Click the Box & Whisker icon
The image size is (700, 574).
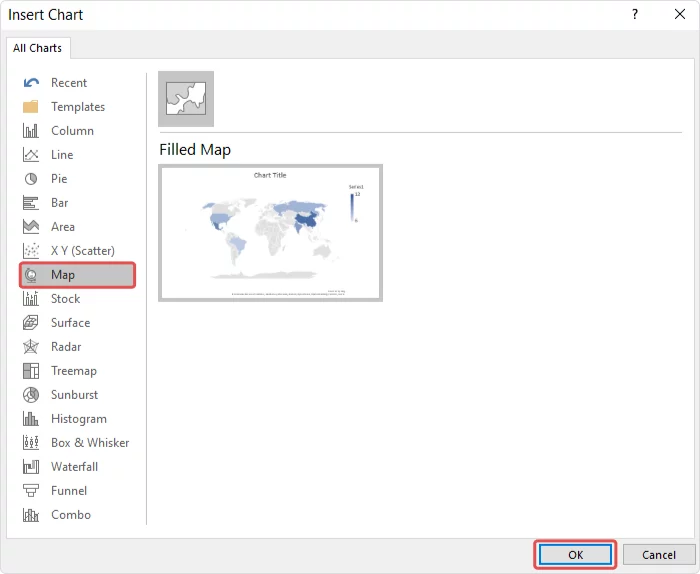31,443
